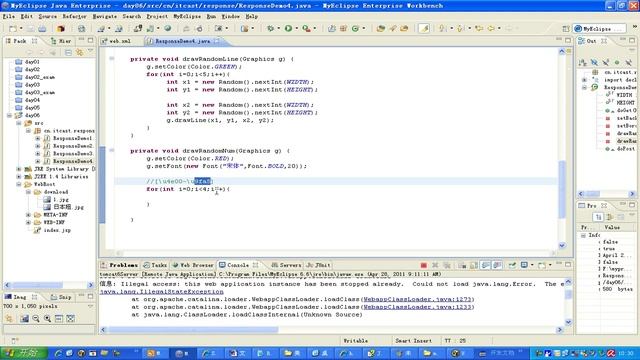The width and height of the screenshot is (640, 360).
Task: Click the Debug bug toolbar icon
Action: coord(270,29)
